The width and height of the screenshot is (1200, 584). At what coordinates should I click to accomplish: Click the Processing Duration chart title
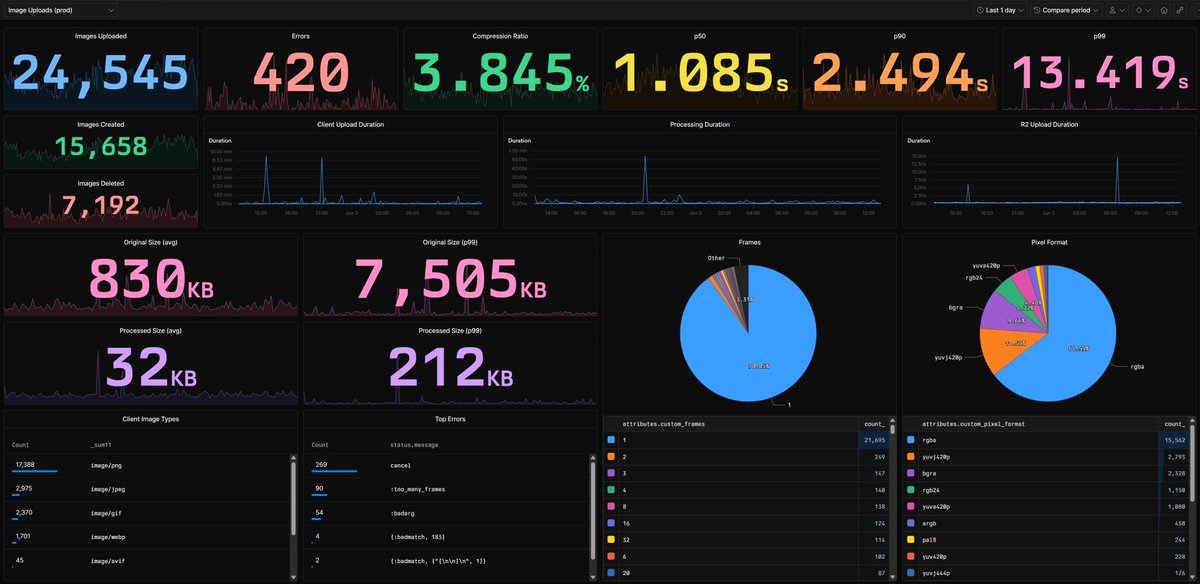click(699, 124)
